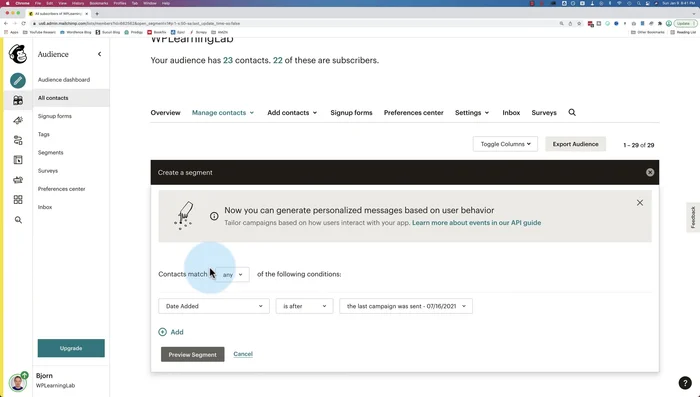Image resolution: width=700 pixels, height=397 pixels.
Task: Expand the Manage contacts menu
Action: pos(223,113)
